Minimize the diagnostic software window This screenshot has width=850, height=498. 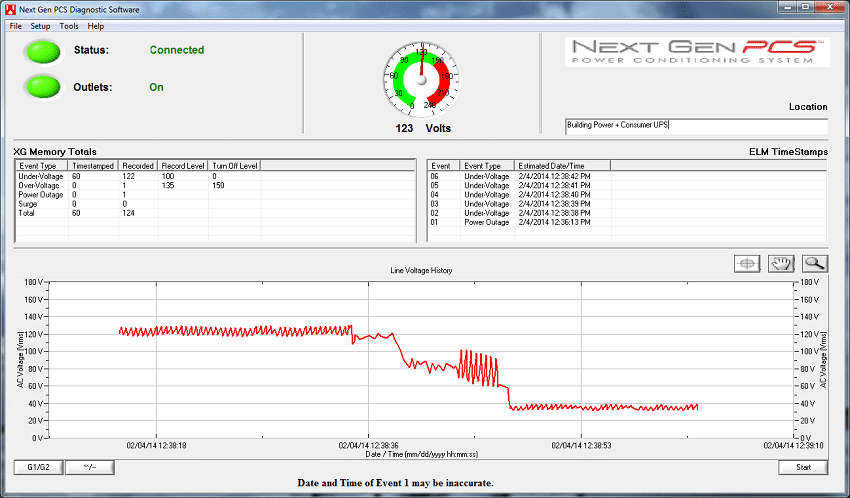[788, 7]
